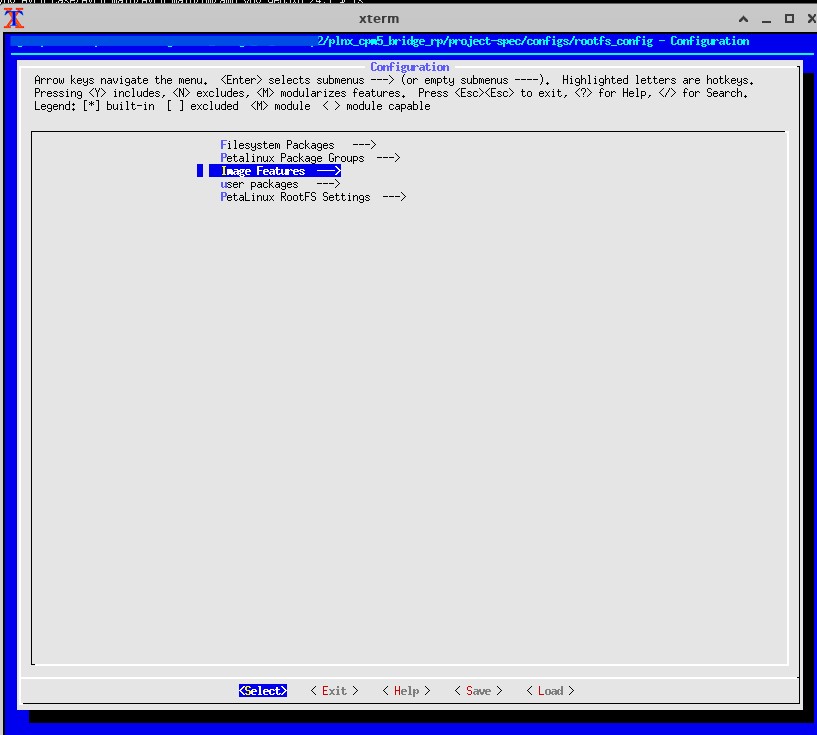Minimize the xterm window

click(766, 19)
